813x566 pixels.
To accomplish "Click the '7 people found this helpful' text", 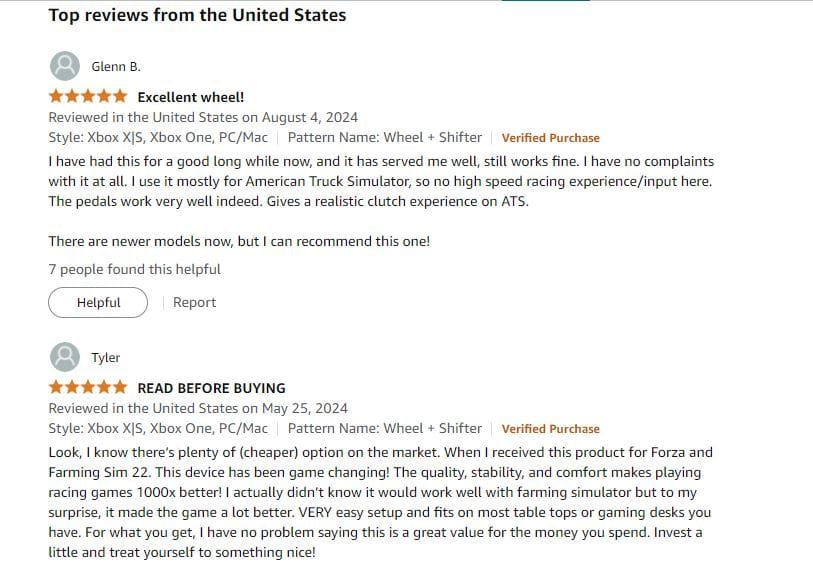I will [134, 270].
